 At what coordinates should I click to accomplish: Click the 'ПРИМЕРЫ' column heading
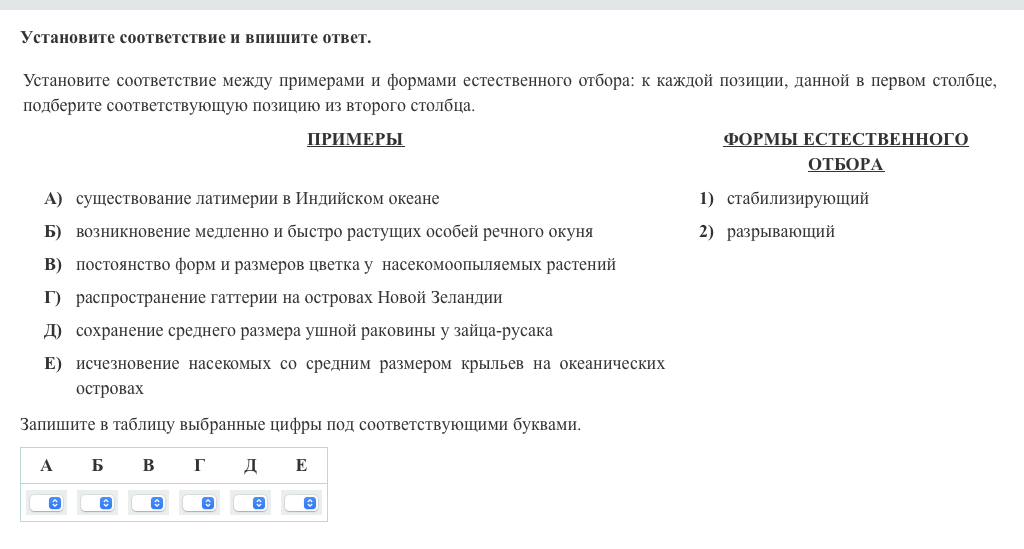(355, 140)
